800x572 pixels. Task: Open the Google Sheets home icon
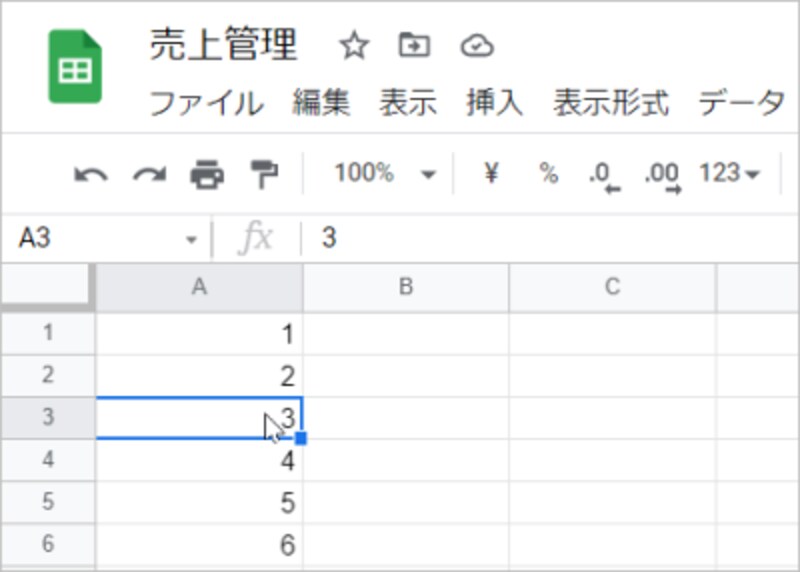pyautogui.click(x=75, y=67)
